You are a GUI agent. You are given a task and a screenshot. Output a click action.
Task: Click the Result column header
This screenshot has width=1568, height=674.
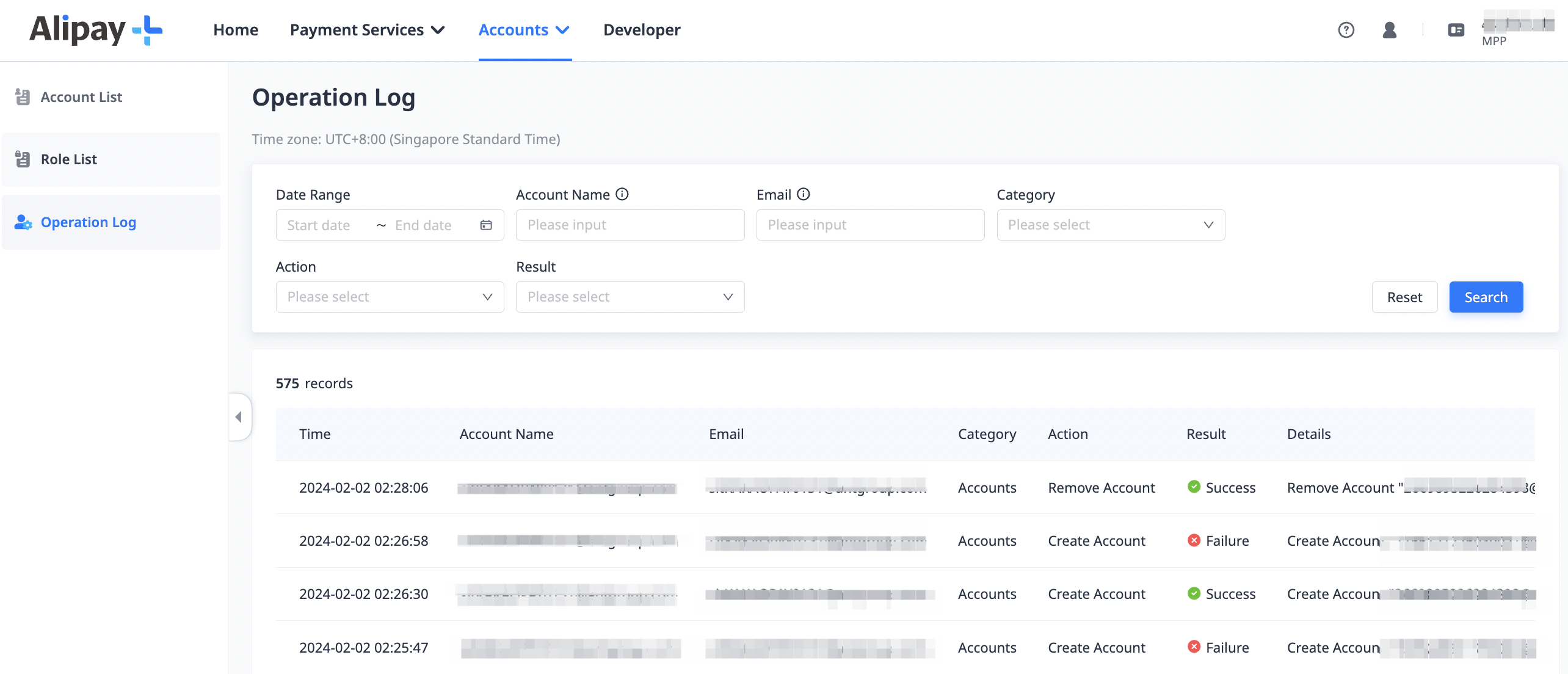click(1206, 434)
